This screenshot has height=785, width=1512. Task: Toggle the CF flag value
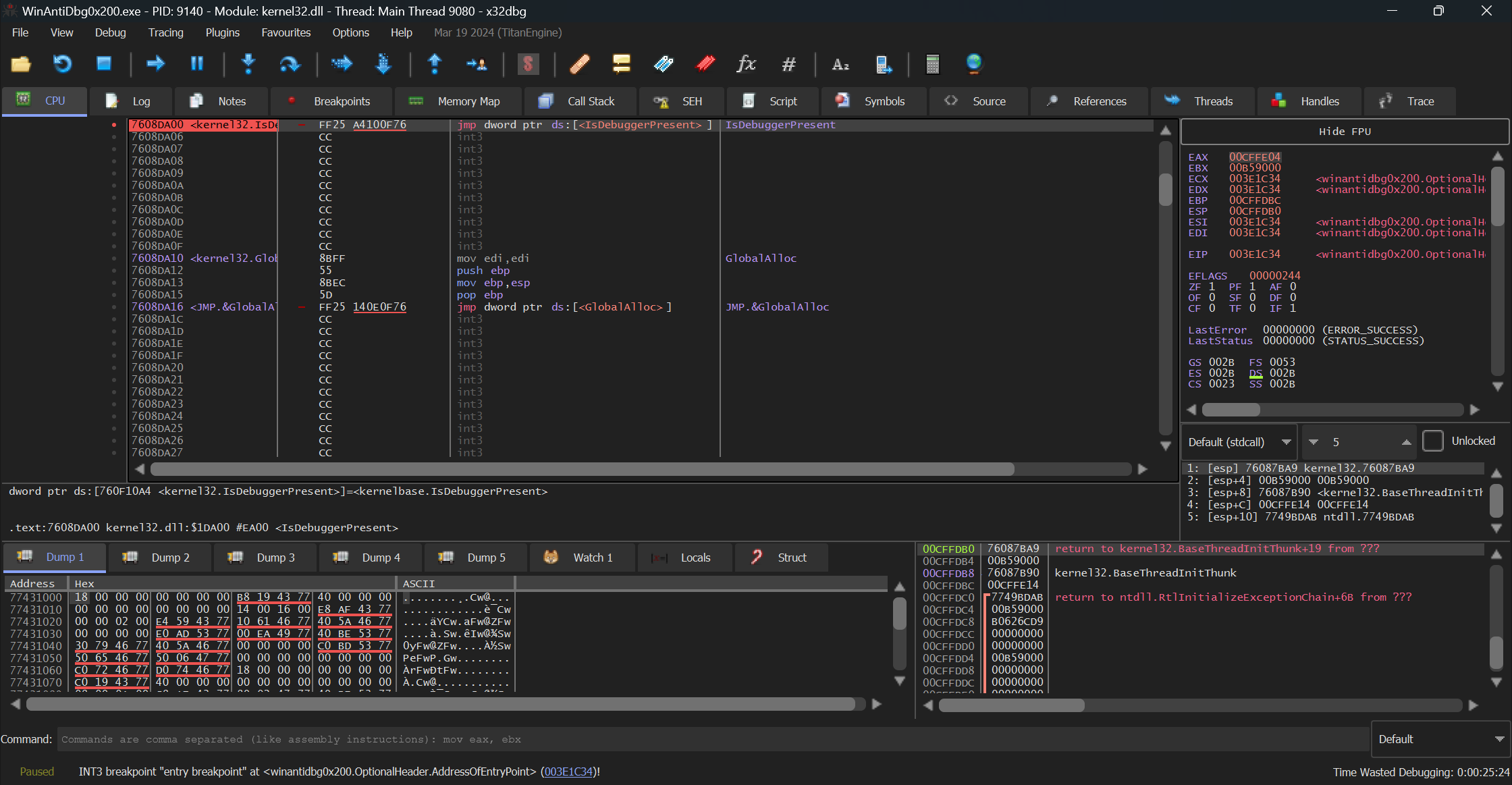point(1212,308)
